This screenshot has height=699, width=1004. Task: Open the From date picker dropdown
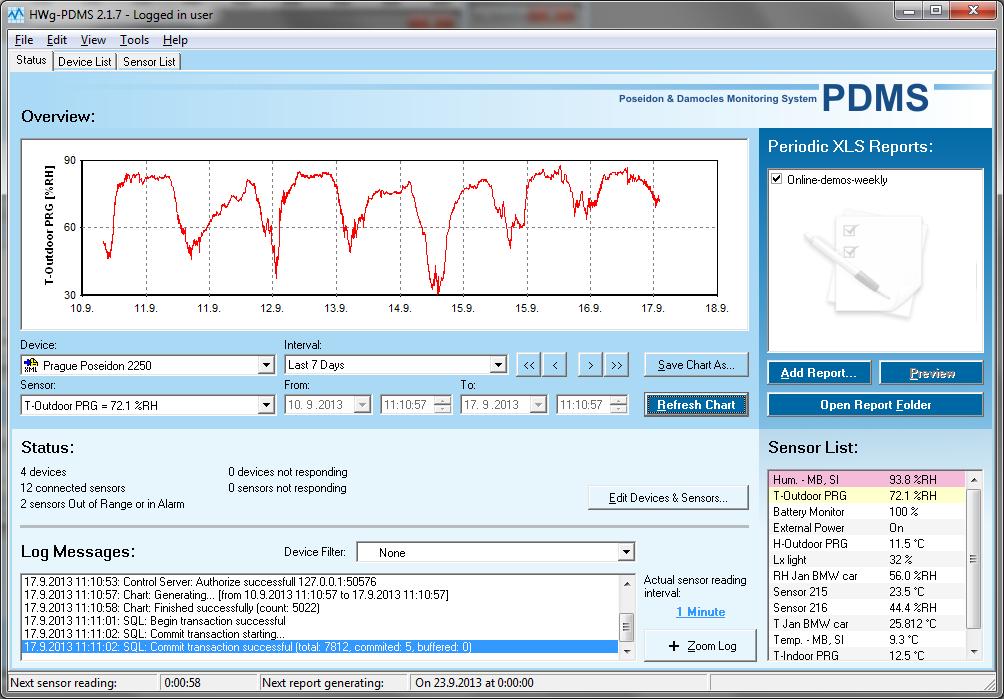[362, 405]
